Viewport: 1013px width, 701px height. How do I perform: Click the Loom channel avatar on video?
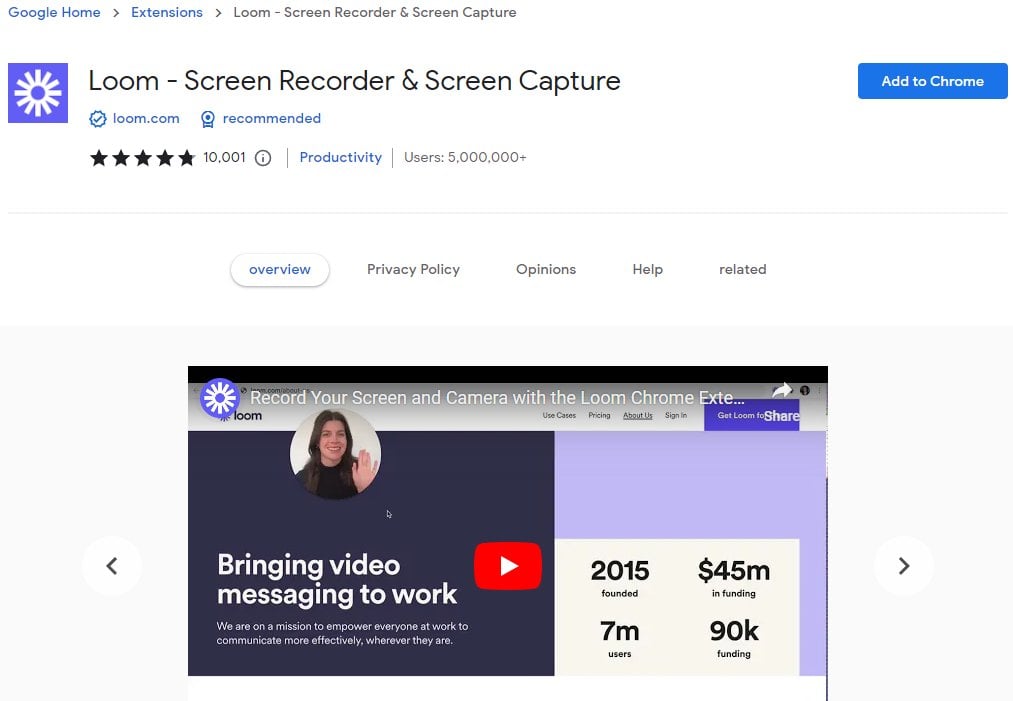[220, 398]
